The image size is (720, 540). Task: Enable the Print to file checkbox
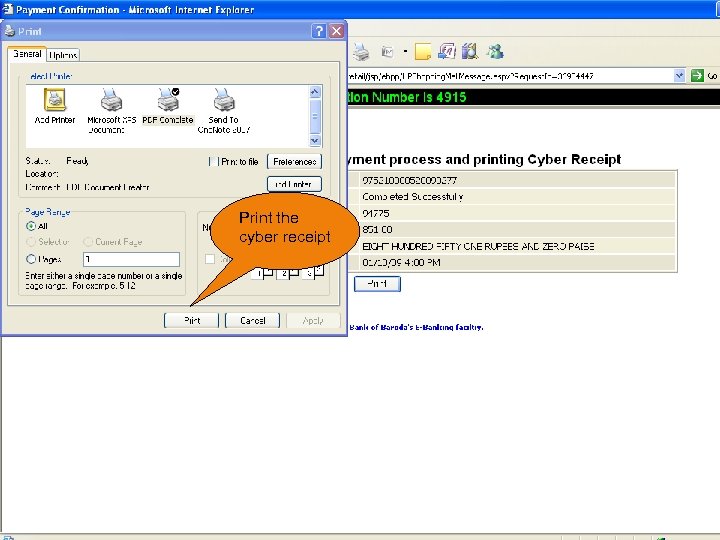pyautogui.click(x=214, y=162)
